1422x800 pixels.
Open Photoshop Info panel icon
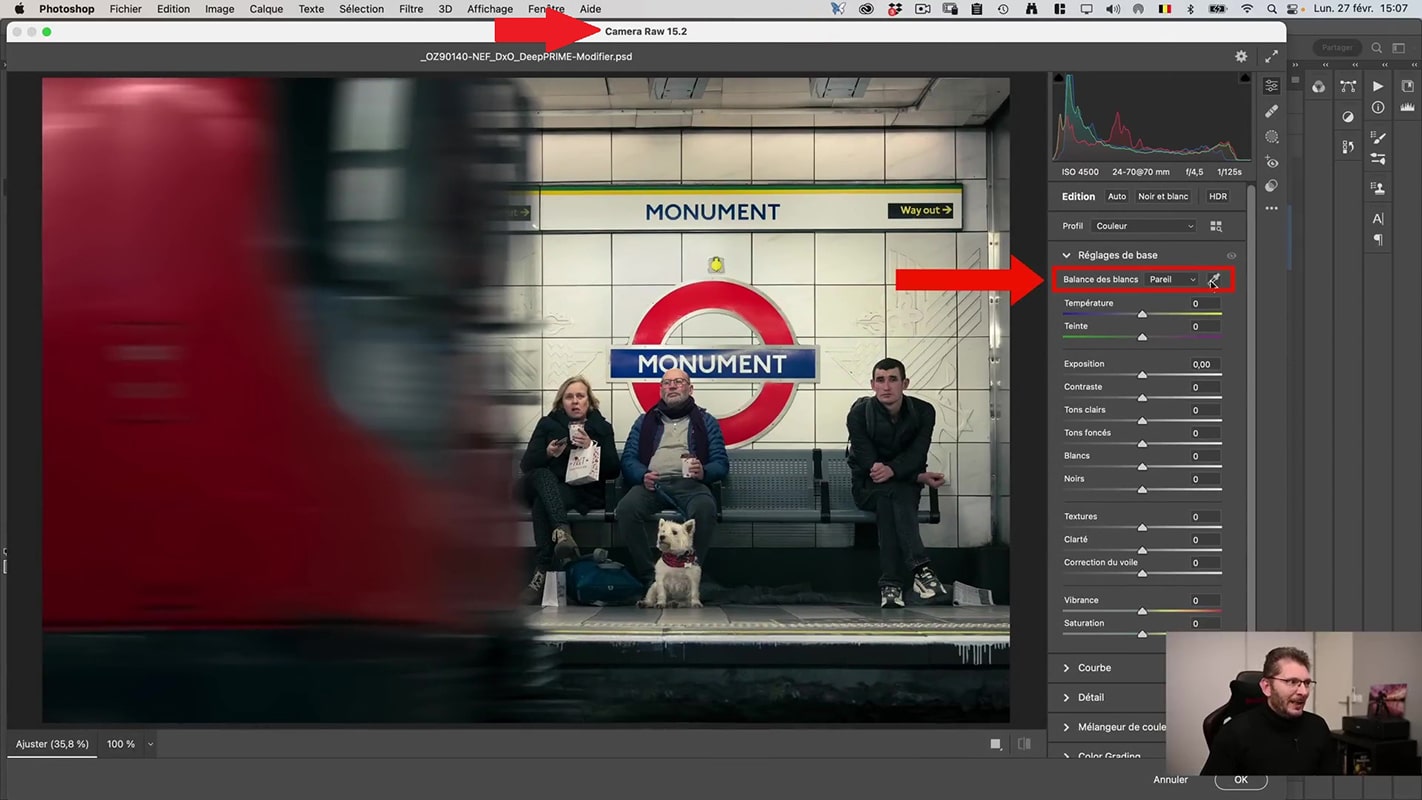click(1378, 107)
